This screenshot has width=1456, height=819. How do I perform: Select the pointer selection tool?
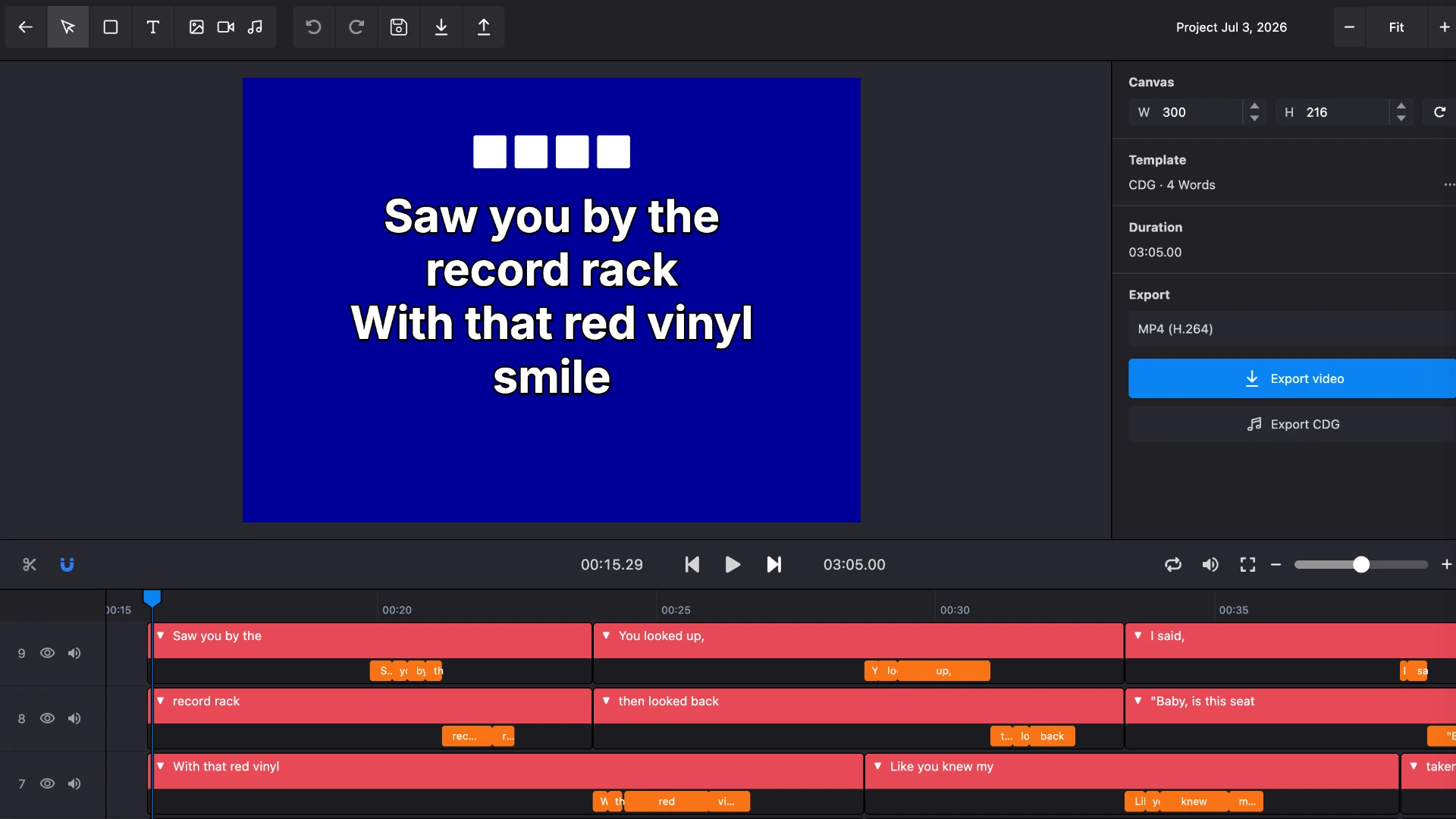(68, 27)
